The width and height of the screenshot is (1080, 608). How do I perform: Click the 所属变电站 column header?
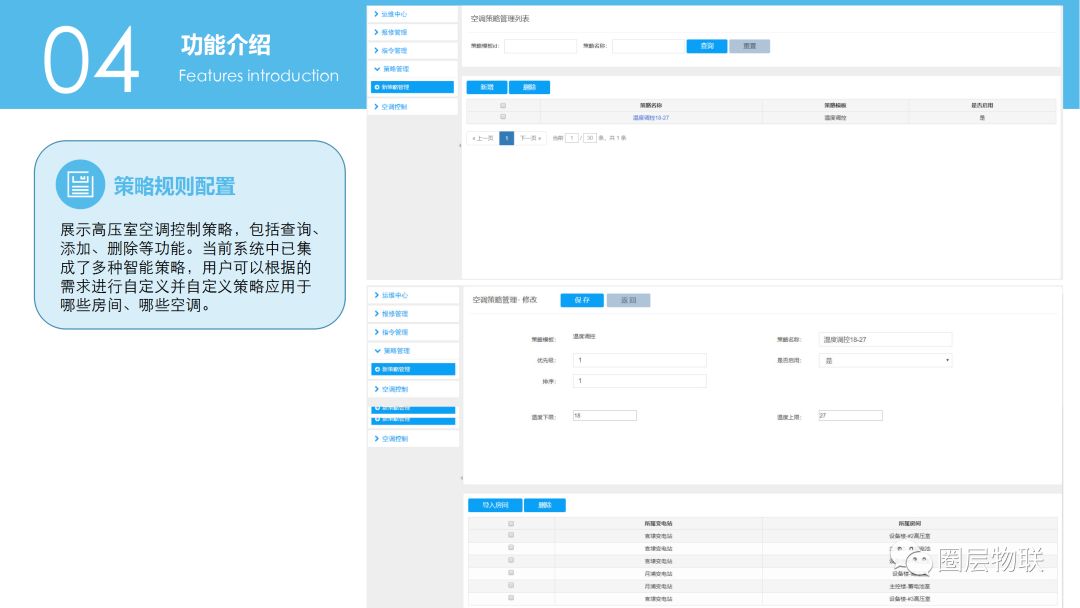[x=658, y=524]
